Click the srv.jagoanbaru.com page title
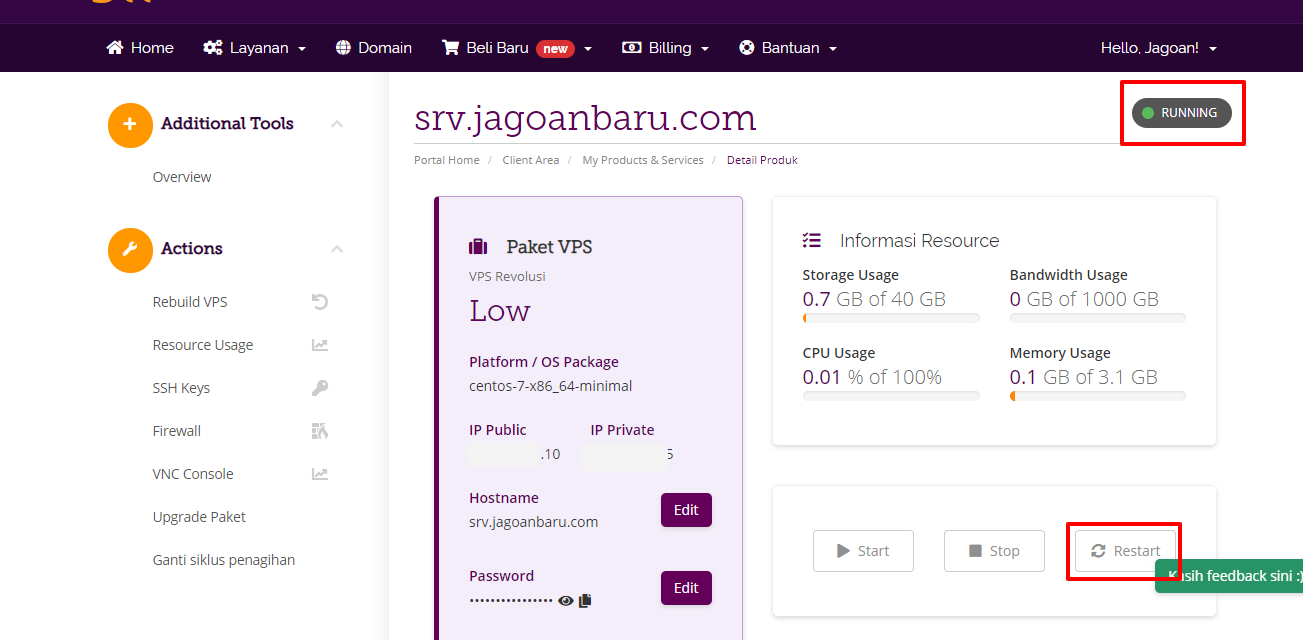1303x640 pixels. click(585, 118)
